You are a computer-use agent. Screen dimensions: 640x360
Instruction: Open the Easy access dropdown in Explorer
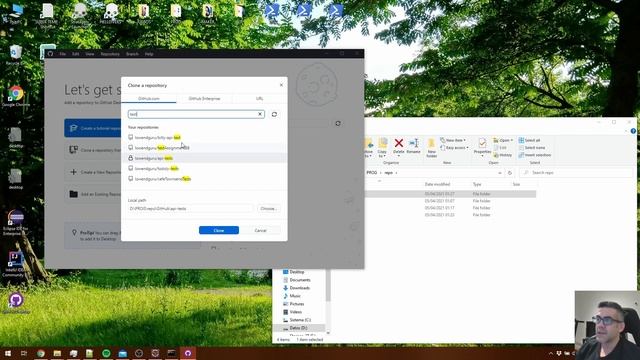tap(454, 148)
